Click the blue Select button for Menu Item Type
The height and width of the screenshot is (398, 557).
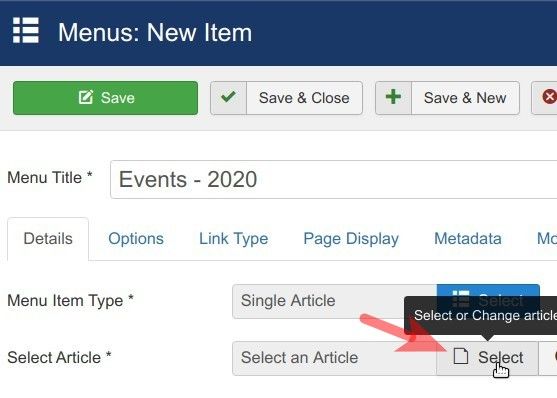(488, 291)
